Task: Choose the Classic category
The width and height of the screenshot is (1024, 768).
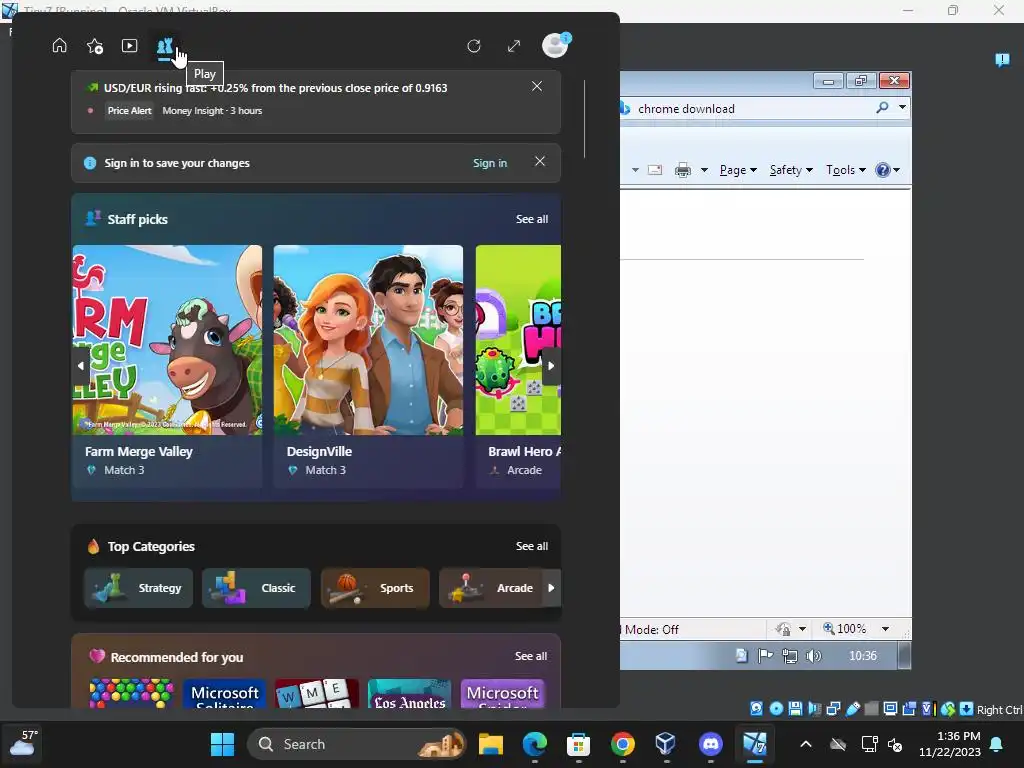Action: coord(256,588)
